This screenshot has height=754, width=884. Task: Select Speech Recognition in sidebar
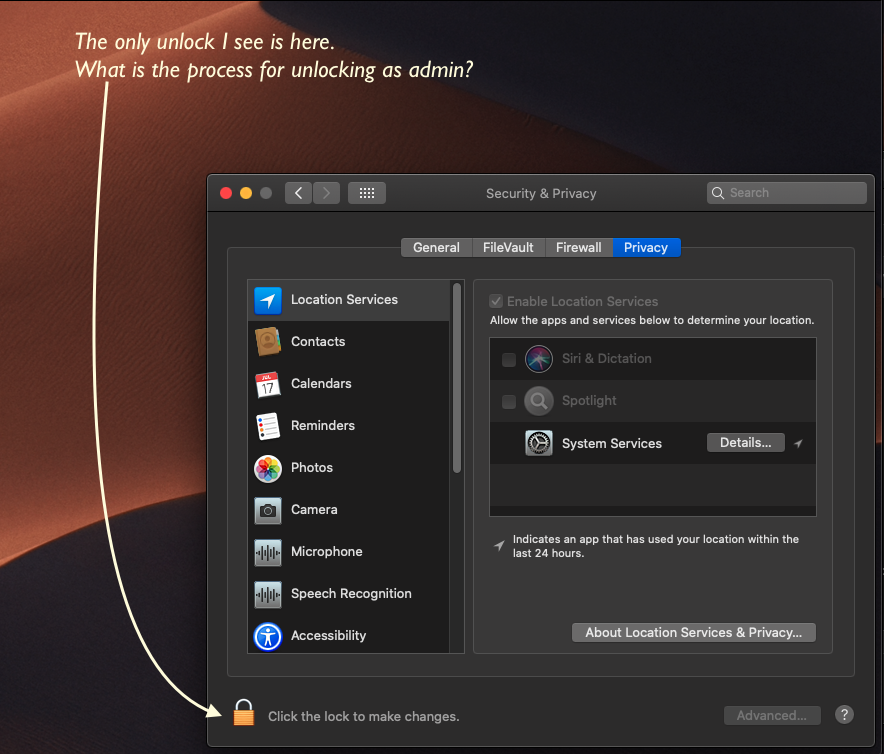click(x=349, y=594)
